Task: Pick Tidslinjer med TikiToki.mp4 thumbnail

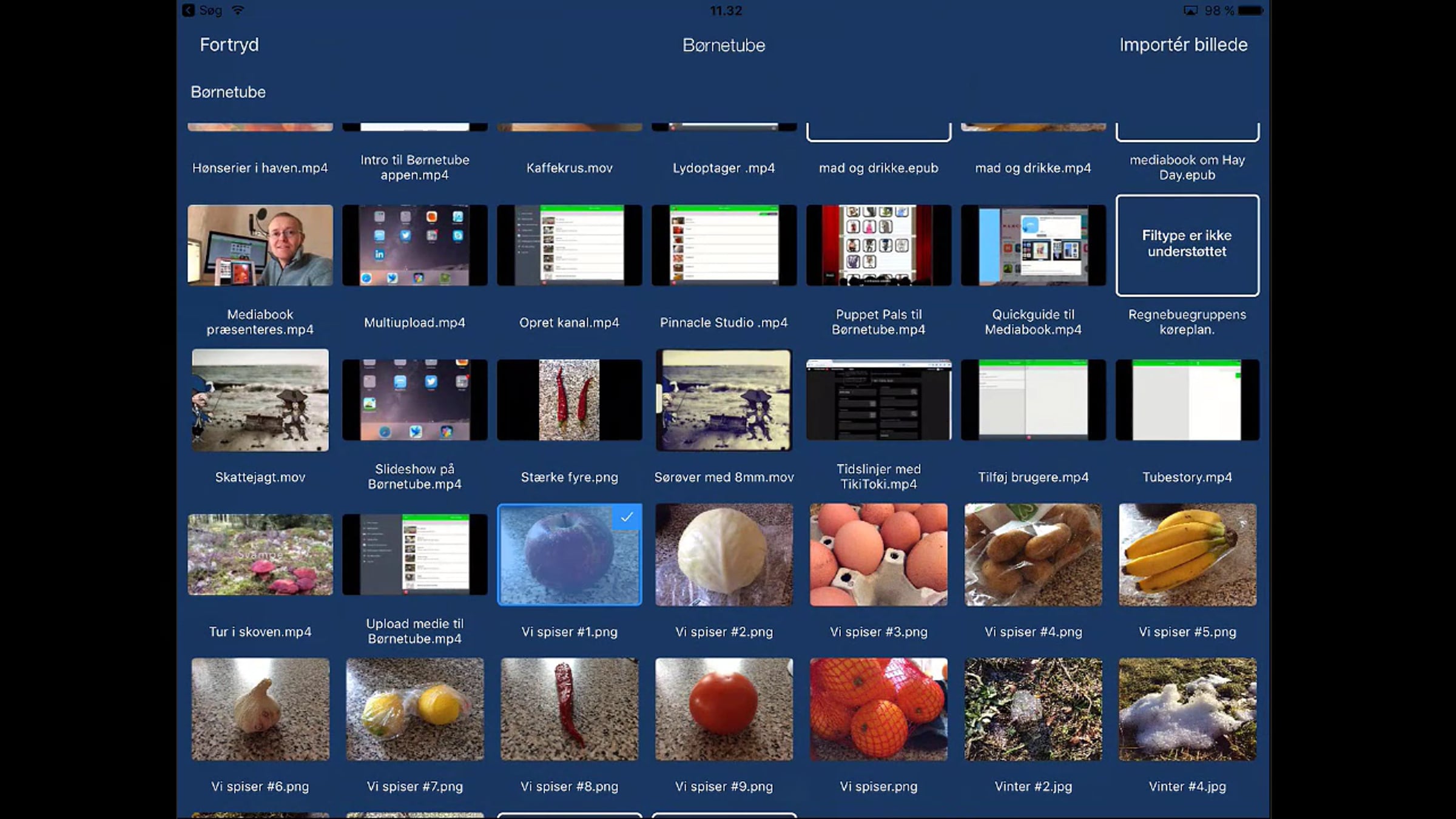Action: [878, 400]
